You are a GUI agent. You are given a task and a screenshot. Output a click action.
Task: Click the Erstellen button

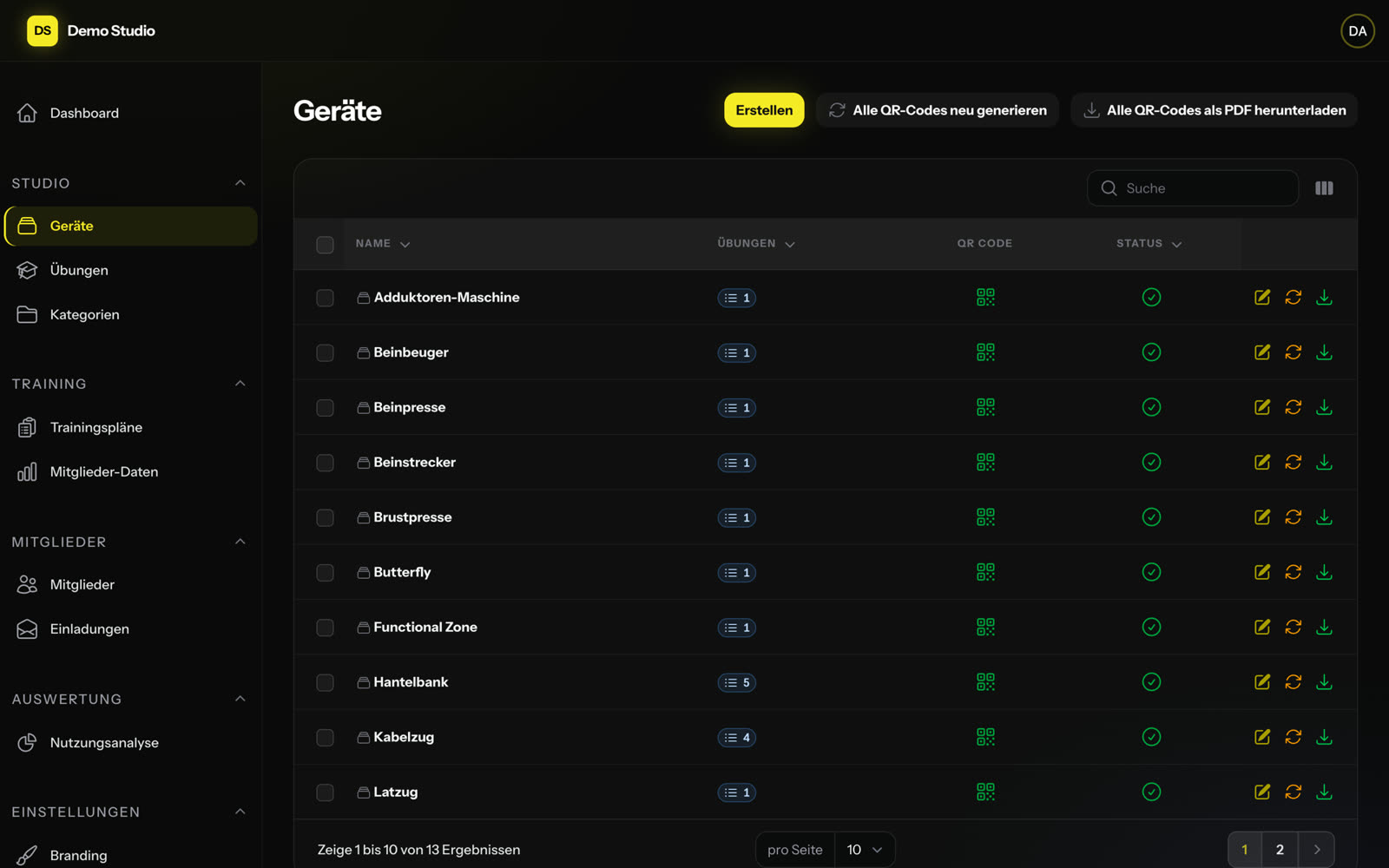(764, 110)
